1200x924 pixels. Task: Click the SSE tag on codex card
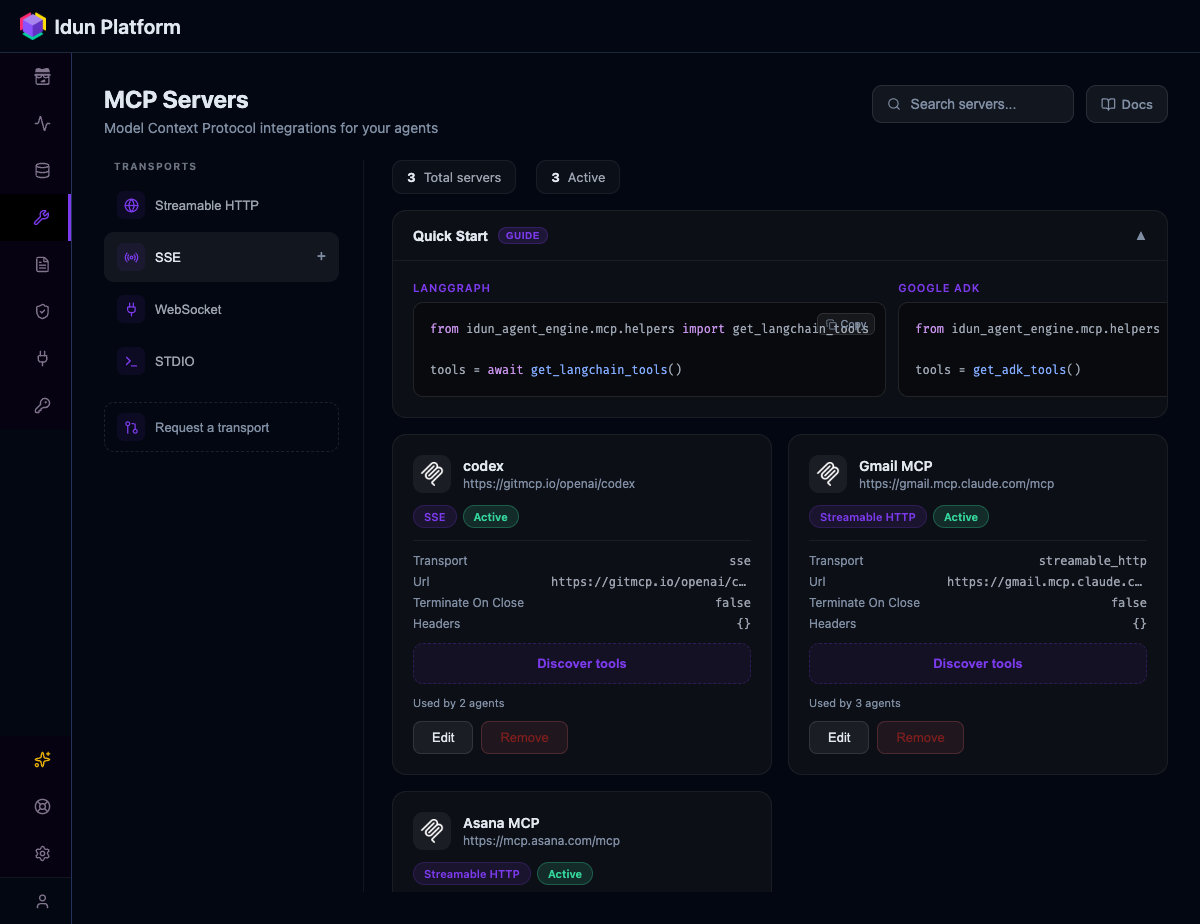coord(435,517)
